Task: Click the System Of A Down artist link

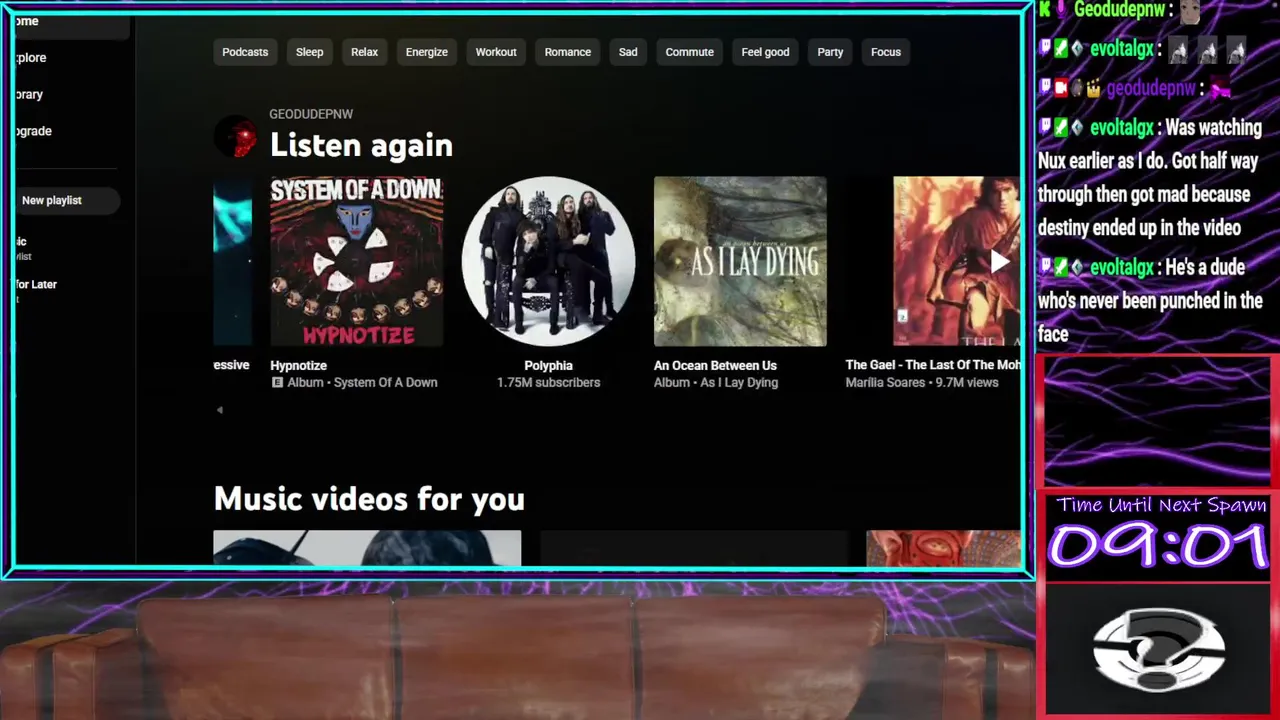Action: click(x=385, y=382)
